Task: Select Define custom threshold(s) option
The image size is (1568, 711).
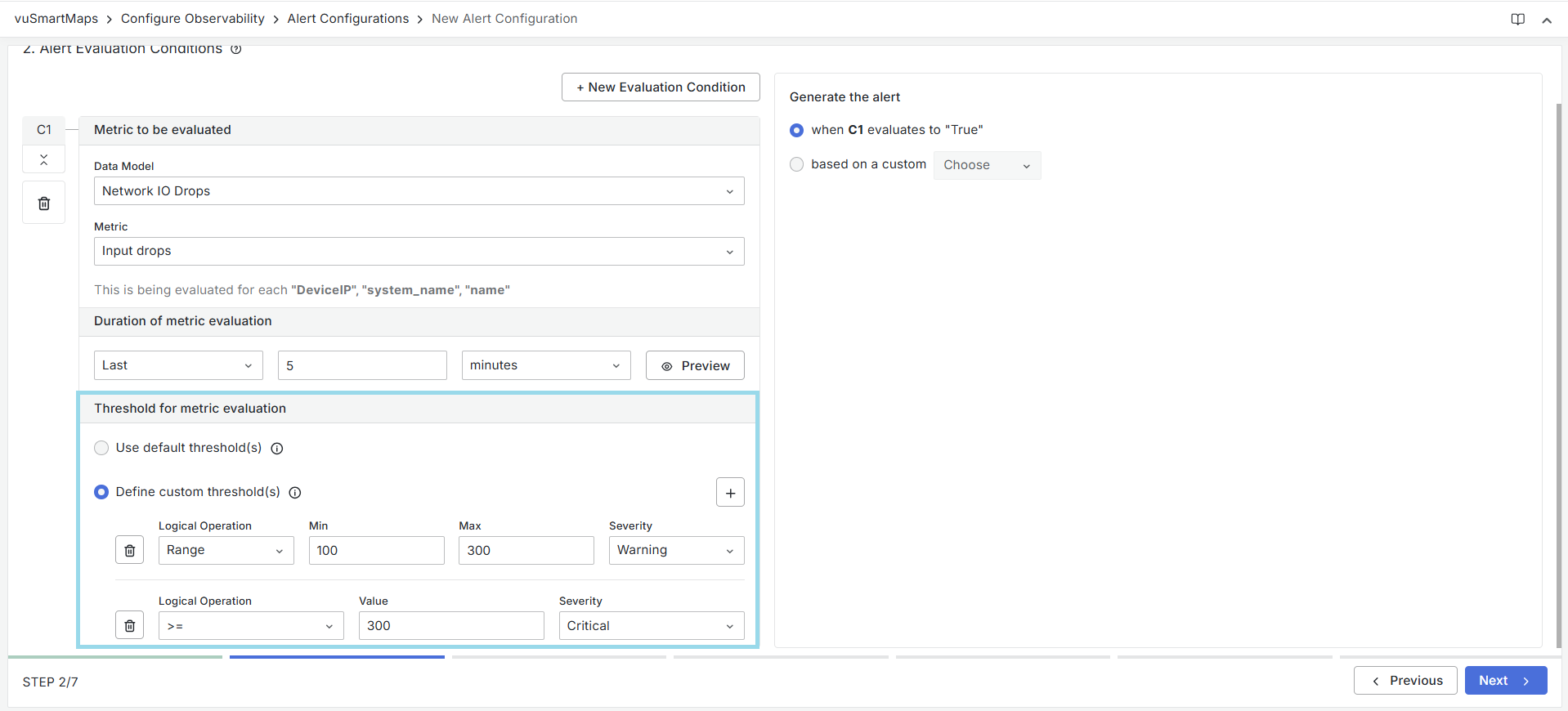Action: [101, 492]
